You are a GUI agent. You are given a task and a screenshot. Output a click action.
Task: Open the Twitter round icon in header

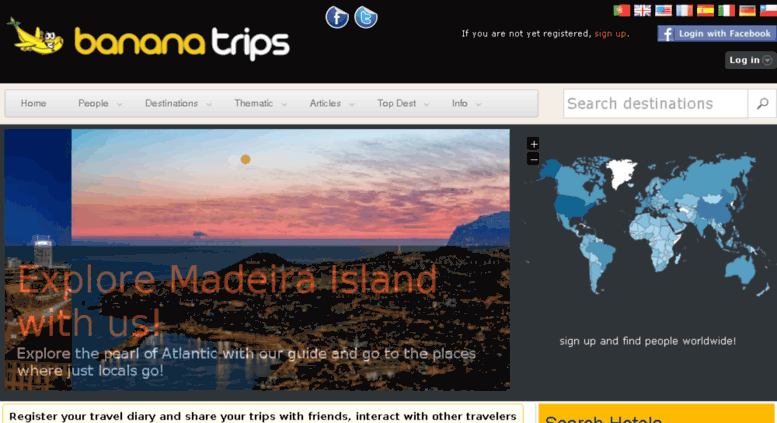coord(366,17)
